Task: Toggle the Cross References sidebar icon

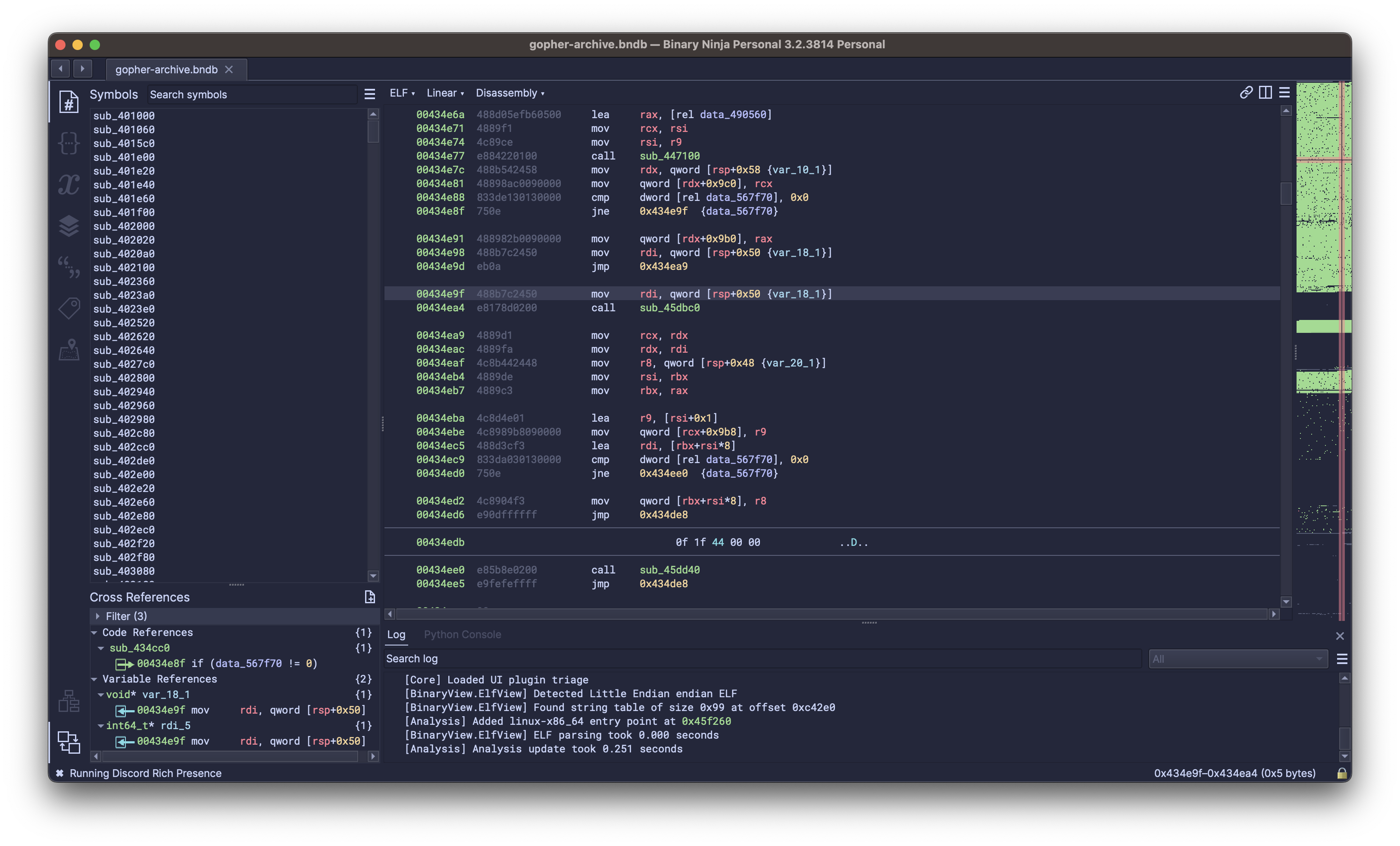Action: click(69, 742)
